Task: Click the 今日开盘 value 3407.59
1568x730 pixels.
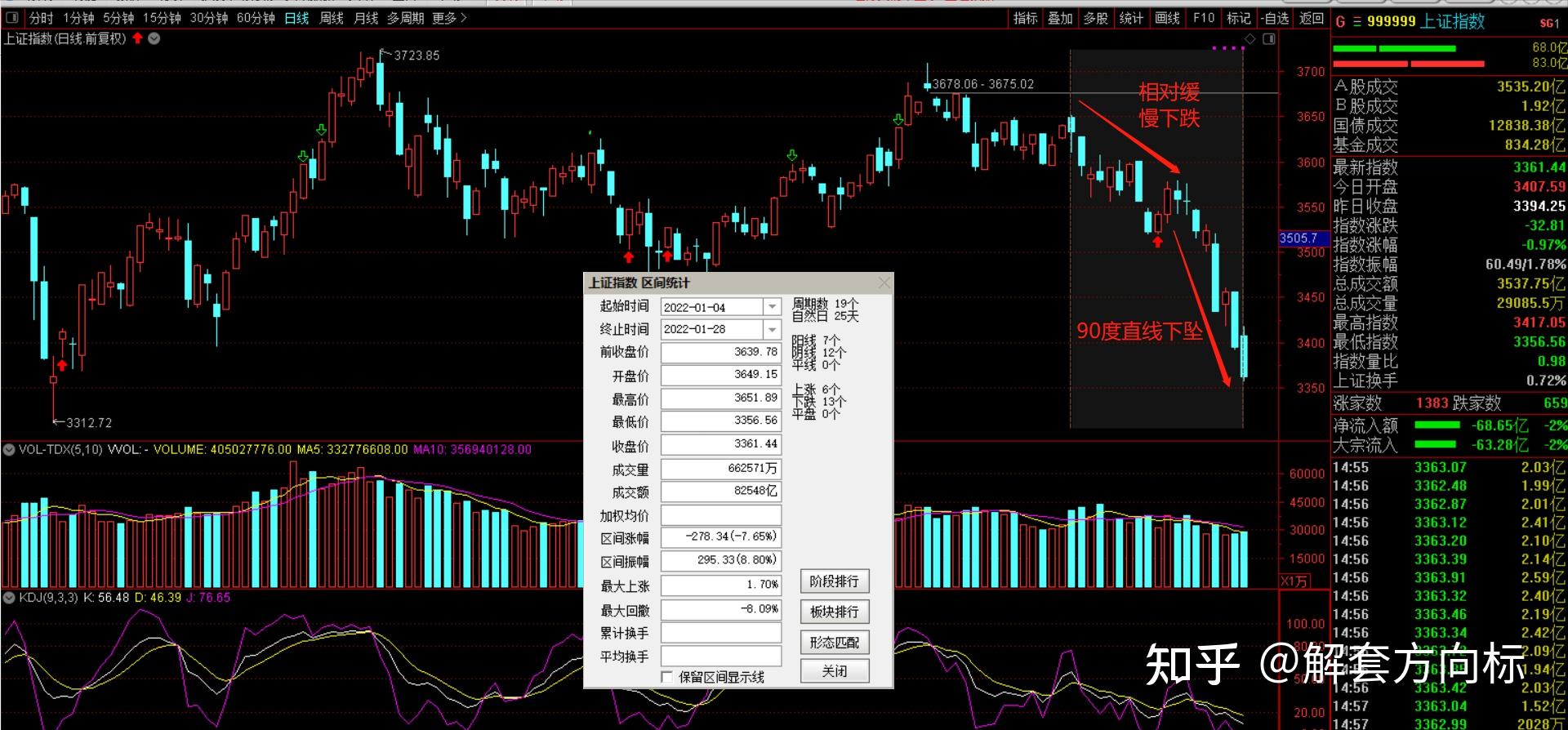Action: [x=1539, y=187]
